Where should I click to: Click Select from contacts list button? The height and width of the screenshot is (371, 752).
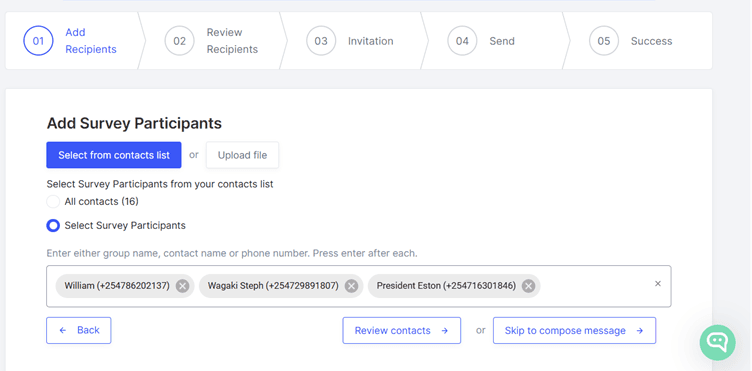(x=114, y=155)
